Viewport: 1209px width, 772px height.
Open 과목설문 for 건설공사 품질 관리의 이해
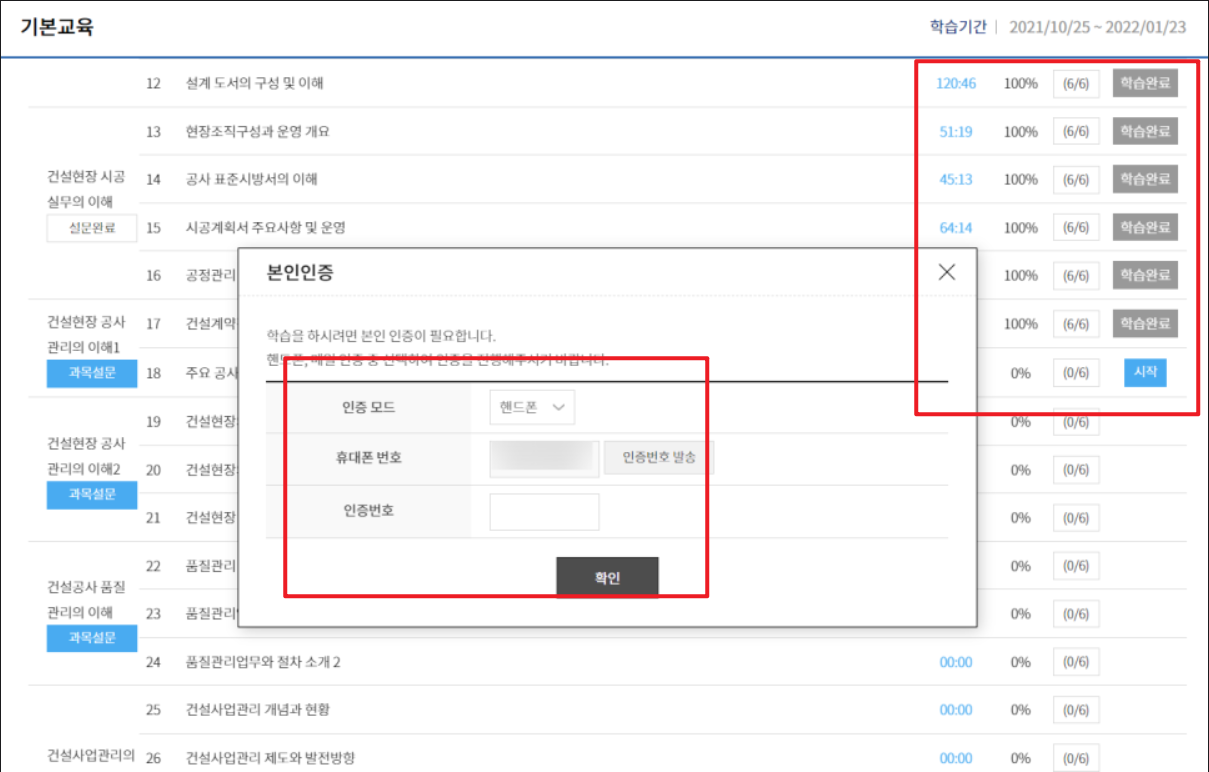coord(91,638)
